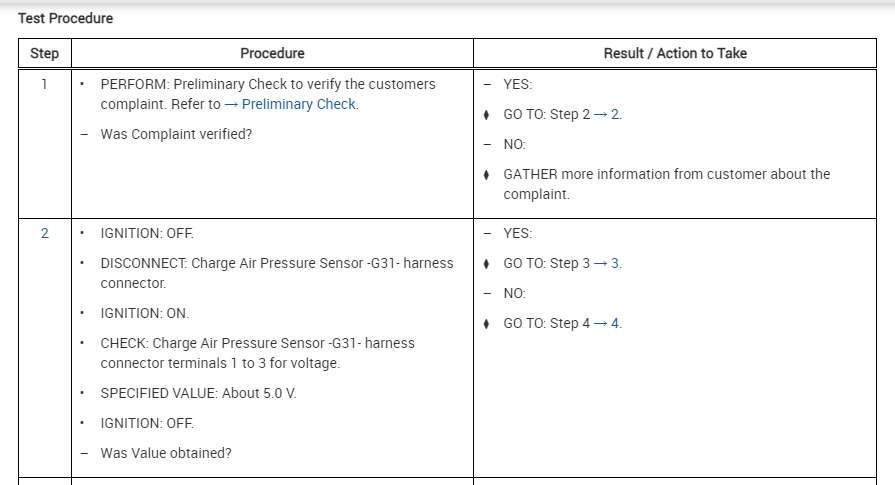Click the 'DISCONNECT: Charge Air Pressure Sensor' instruction
This screenshot has width=895, height=485.
(x=276, y=263)
